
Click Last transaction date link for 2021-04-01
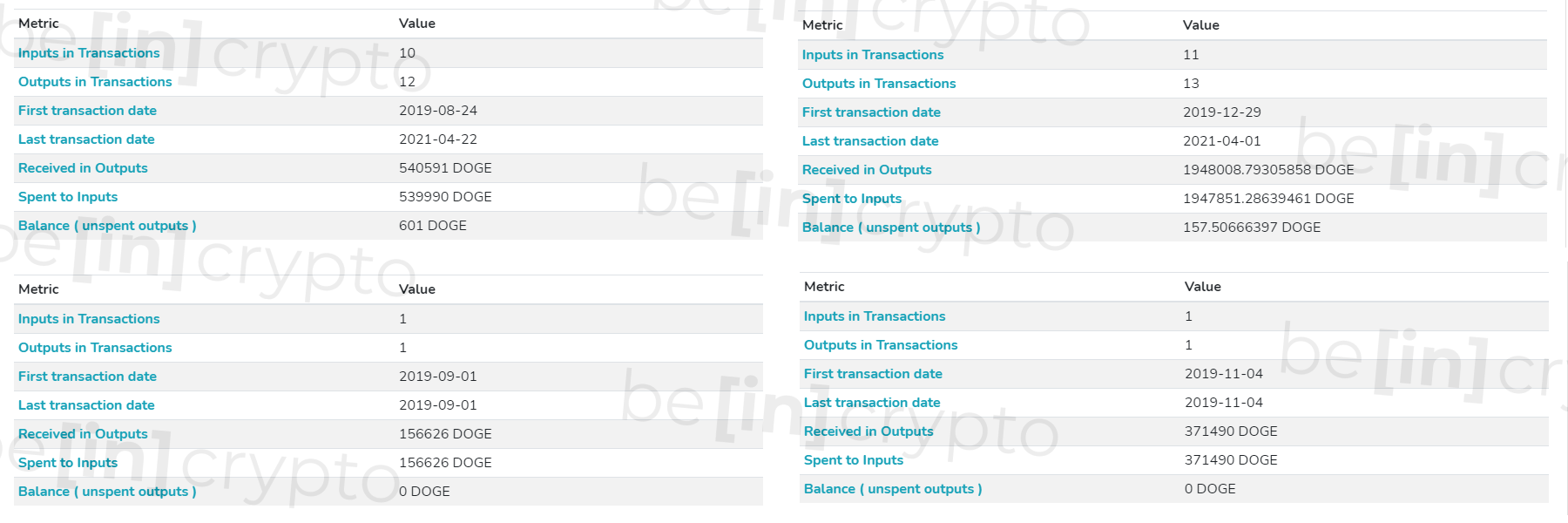coord(870,141)
